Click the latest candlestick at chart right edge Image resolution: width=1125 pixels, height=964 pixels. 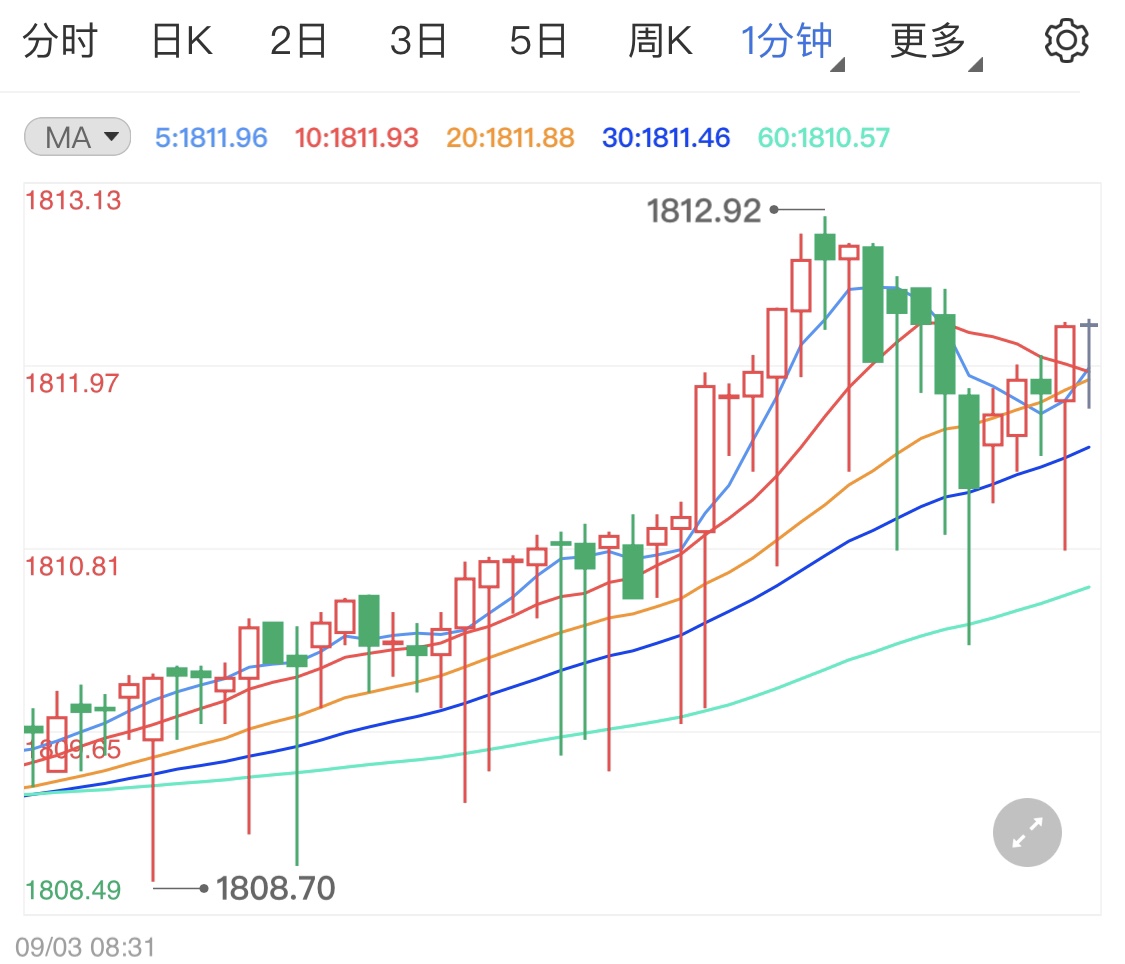[1089, 364]
